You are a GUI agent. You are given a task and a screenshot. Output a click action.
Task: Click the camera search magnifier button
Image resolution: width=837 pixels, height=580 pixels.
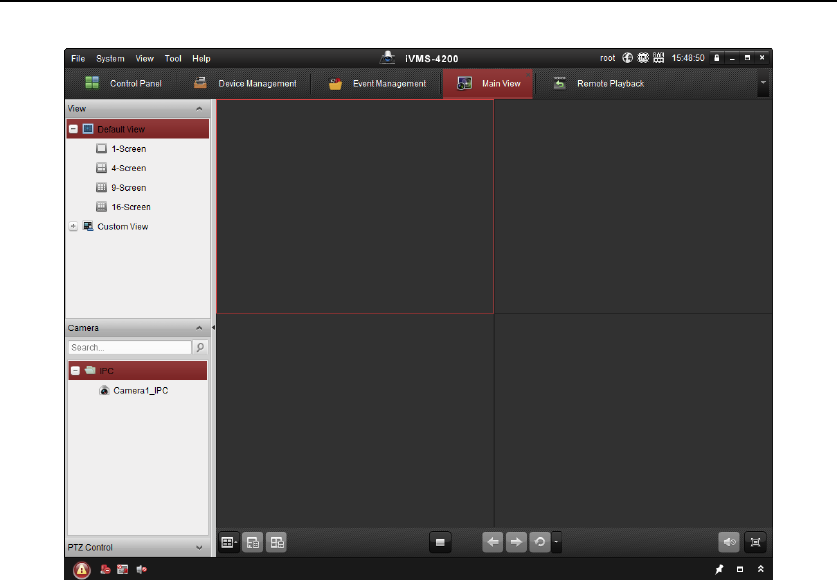point(200,347)
